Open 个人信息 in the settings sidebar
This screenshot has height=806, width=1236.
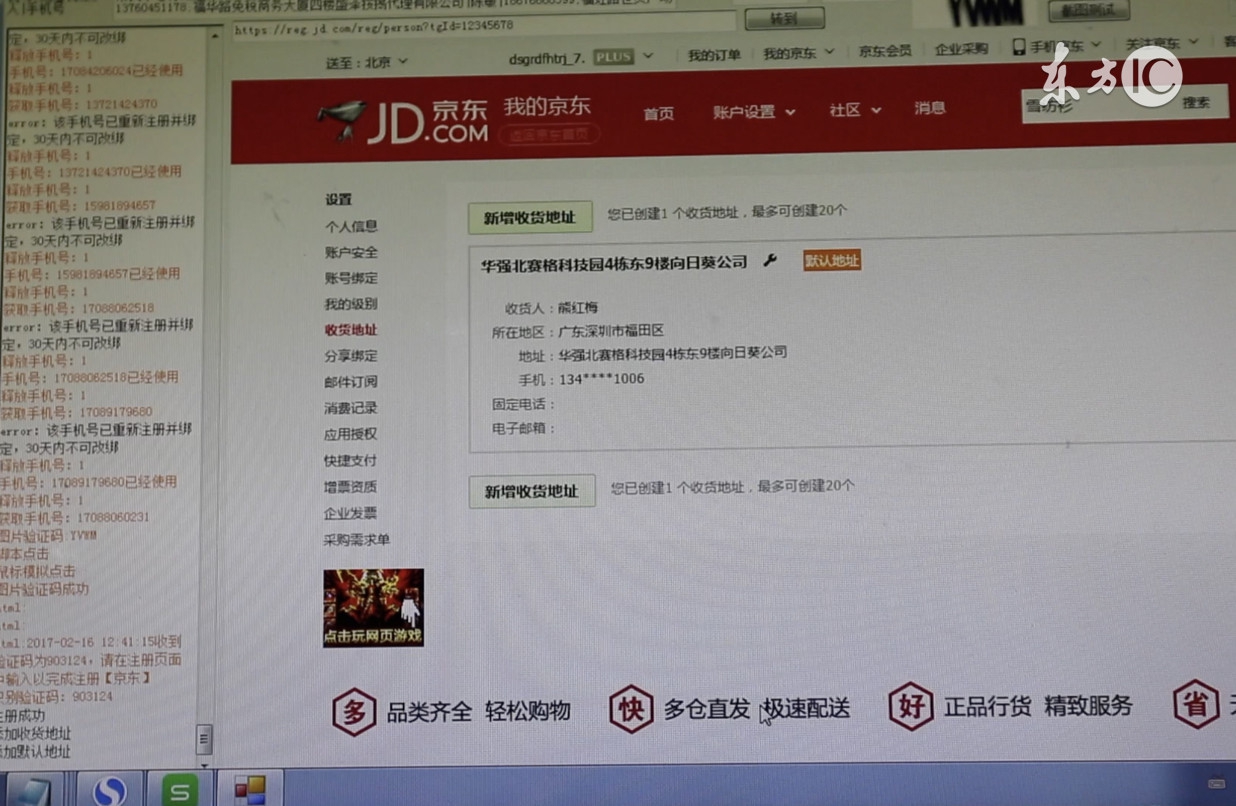[353, 226]
